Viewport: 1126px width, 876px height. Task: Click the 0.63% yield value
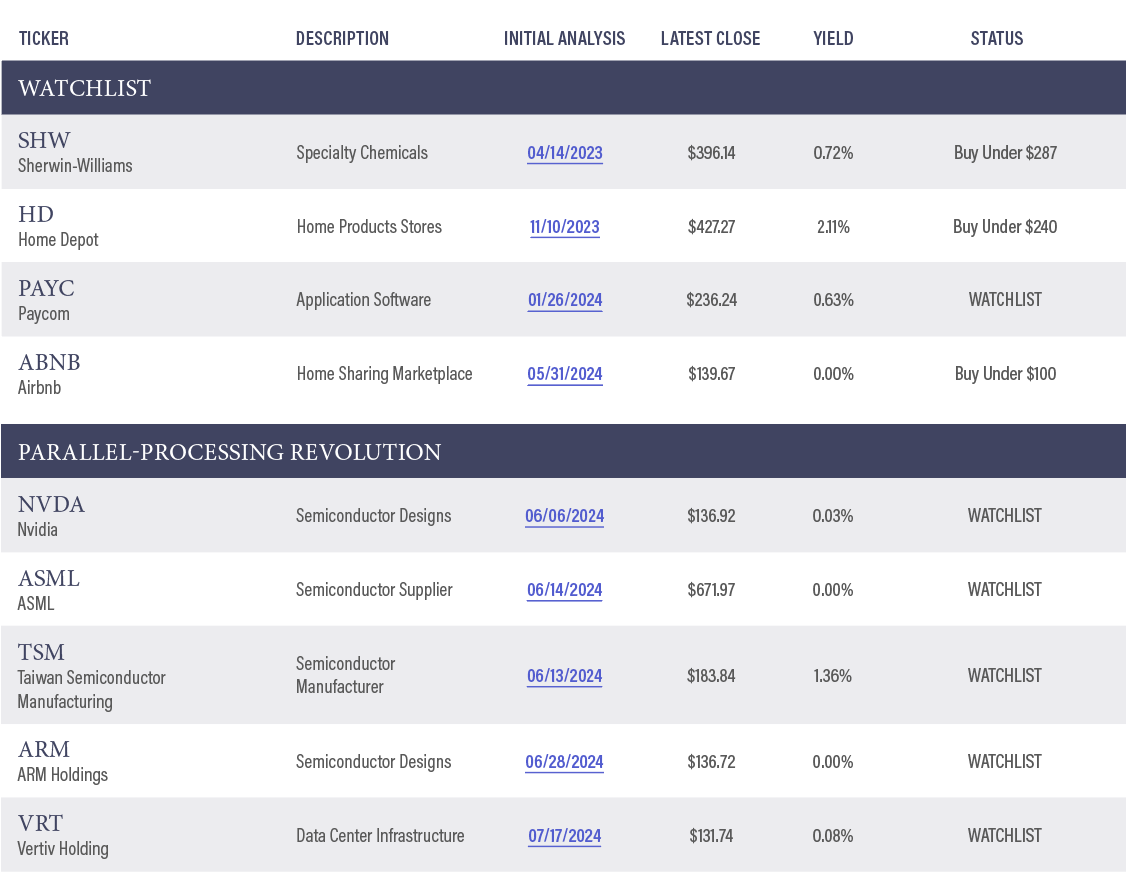coord(833,300)
